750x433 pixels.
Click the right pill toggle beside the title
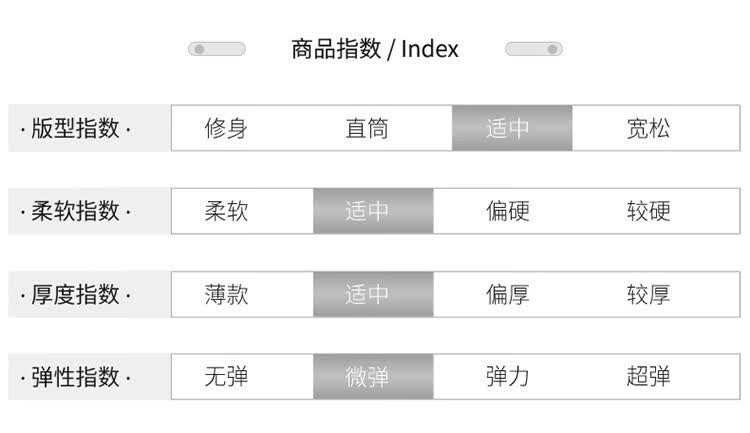(534, 49)
